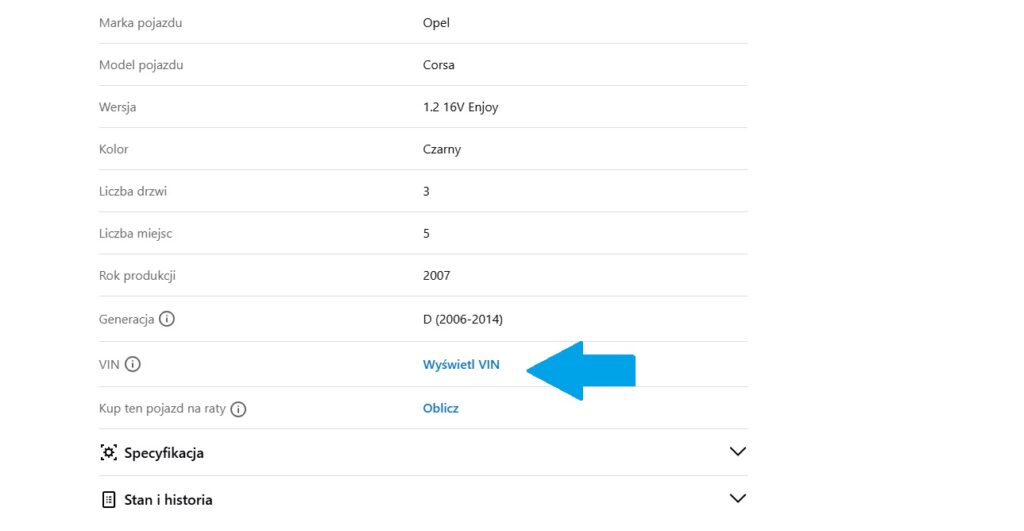The image size is (1024, 531).
Task: Click the Corsa model value
Action: click(x=439, y=65)
